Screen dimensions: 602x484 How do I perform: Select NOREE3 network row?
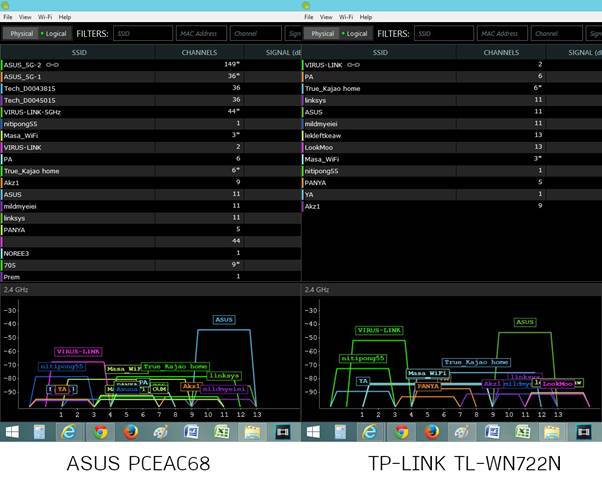tap(151, 253)
